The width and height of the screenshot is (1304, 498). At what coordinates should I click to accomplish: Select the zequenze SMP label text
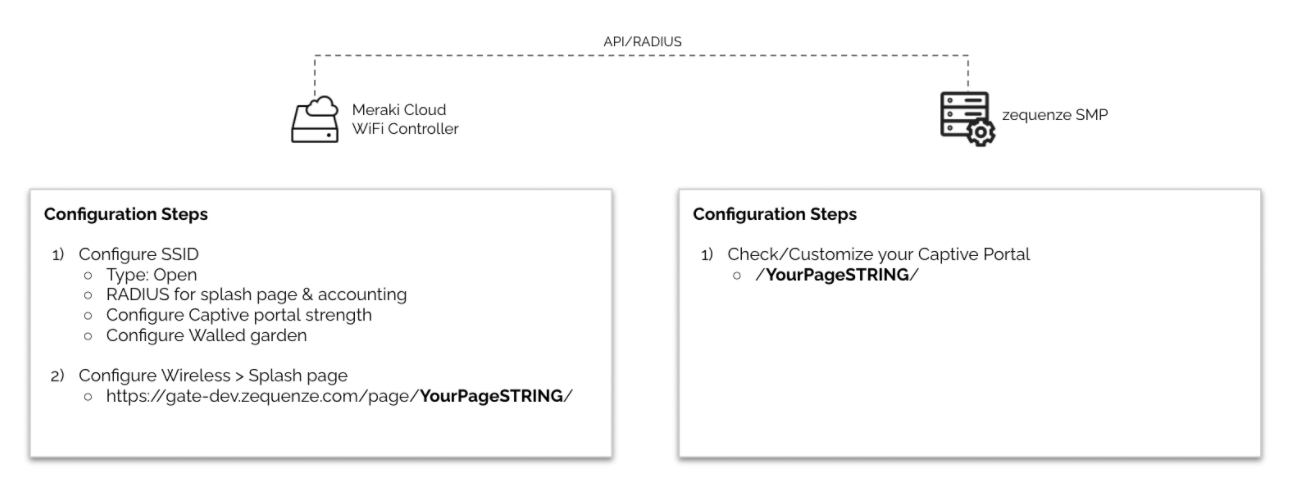coord(1046,114)
